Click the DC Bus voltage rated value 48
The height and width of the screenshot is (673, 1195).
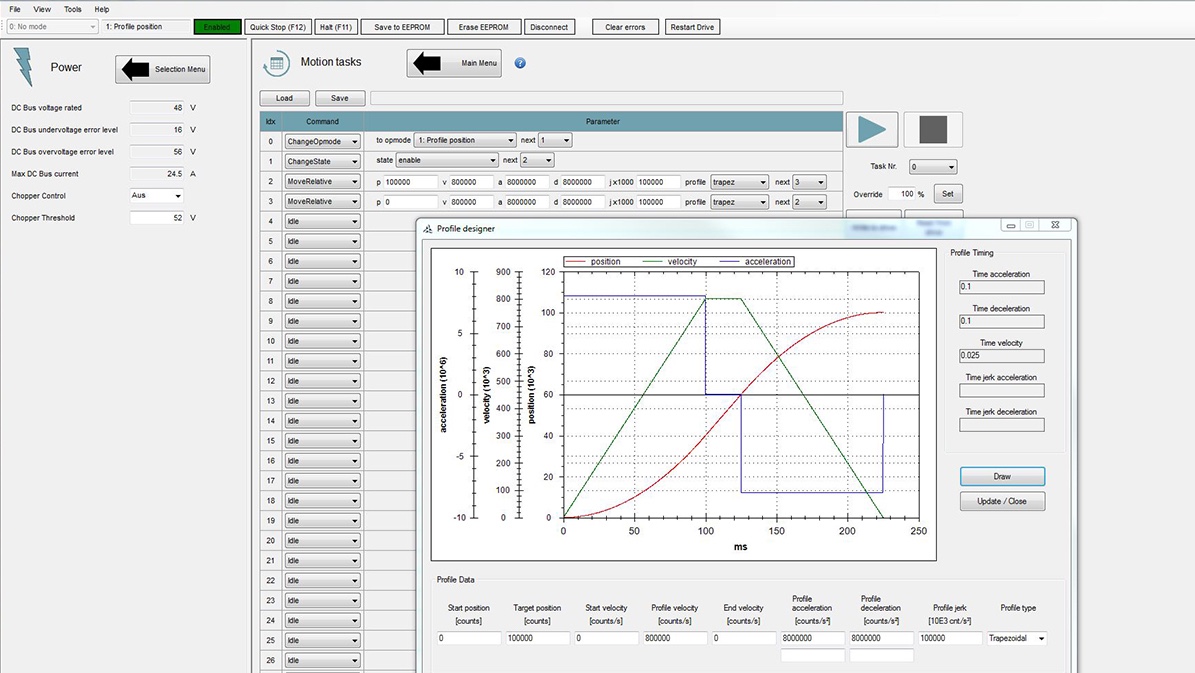[x=157, y=108]
